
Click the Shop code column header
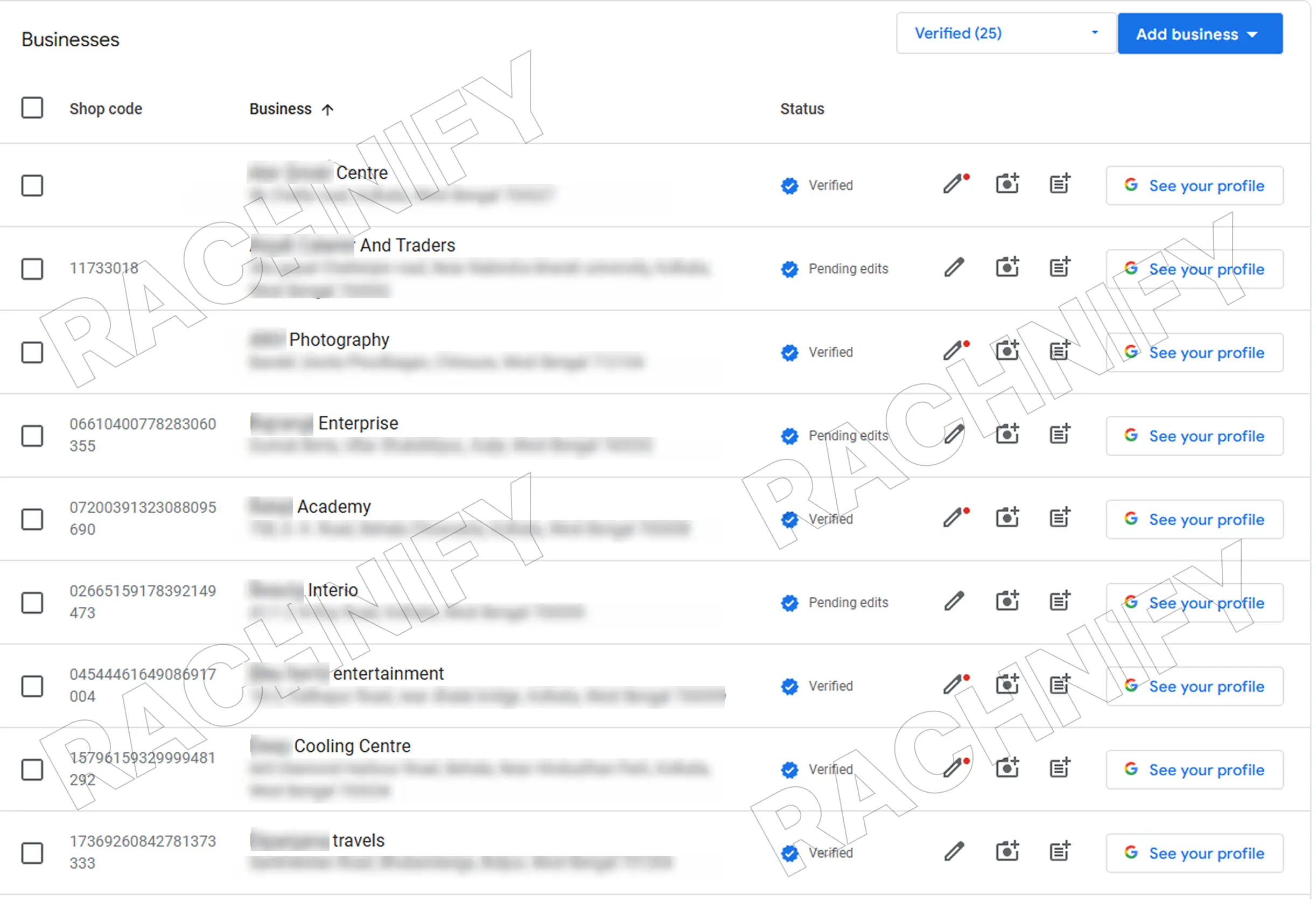tap(106, 109)
